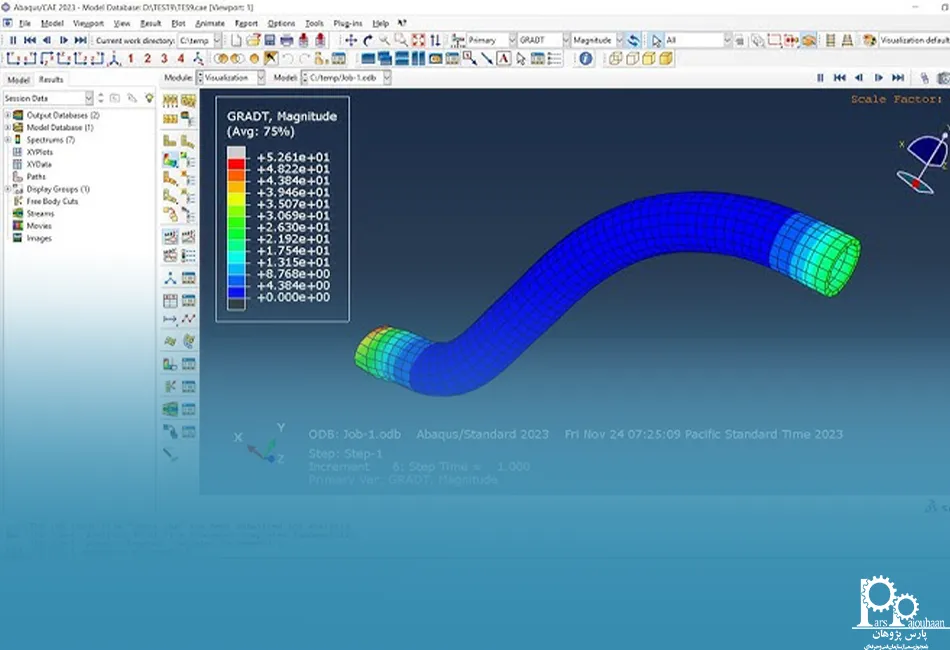Click the synchronize field output arrows icon

coord(633,41)
